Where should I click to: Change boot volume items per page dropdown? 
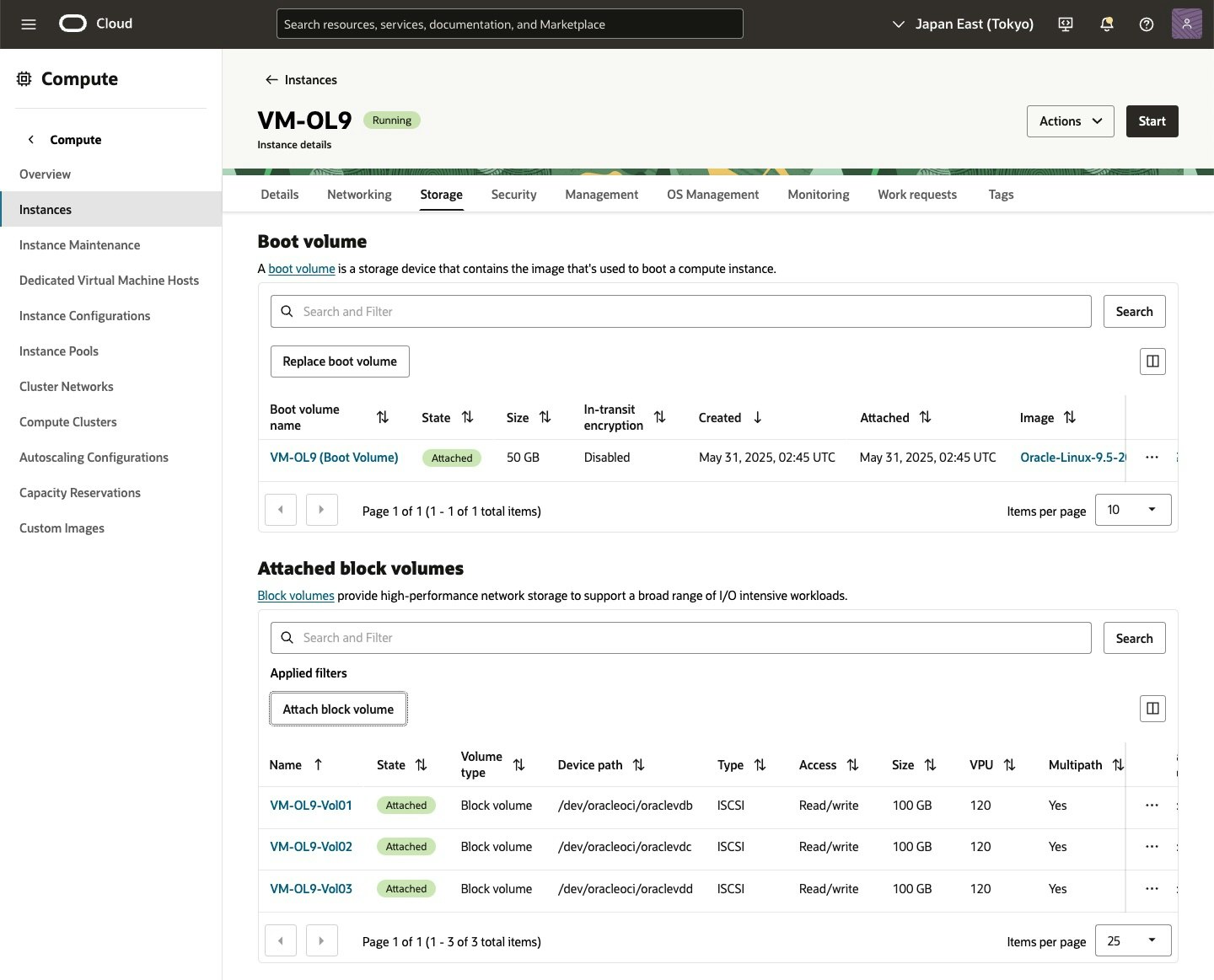point(1133,510)
